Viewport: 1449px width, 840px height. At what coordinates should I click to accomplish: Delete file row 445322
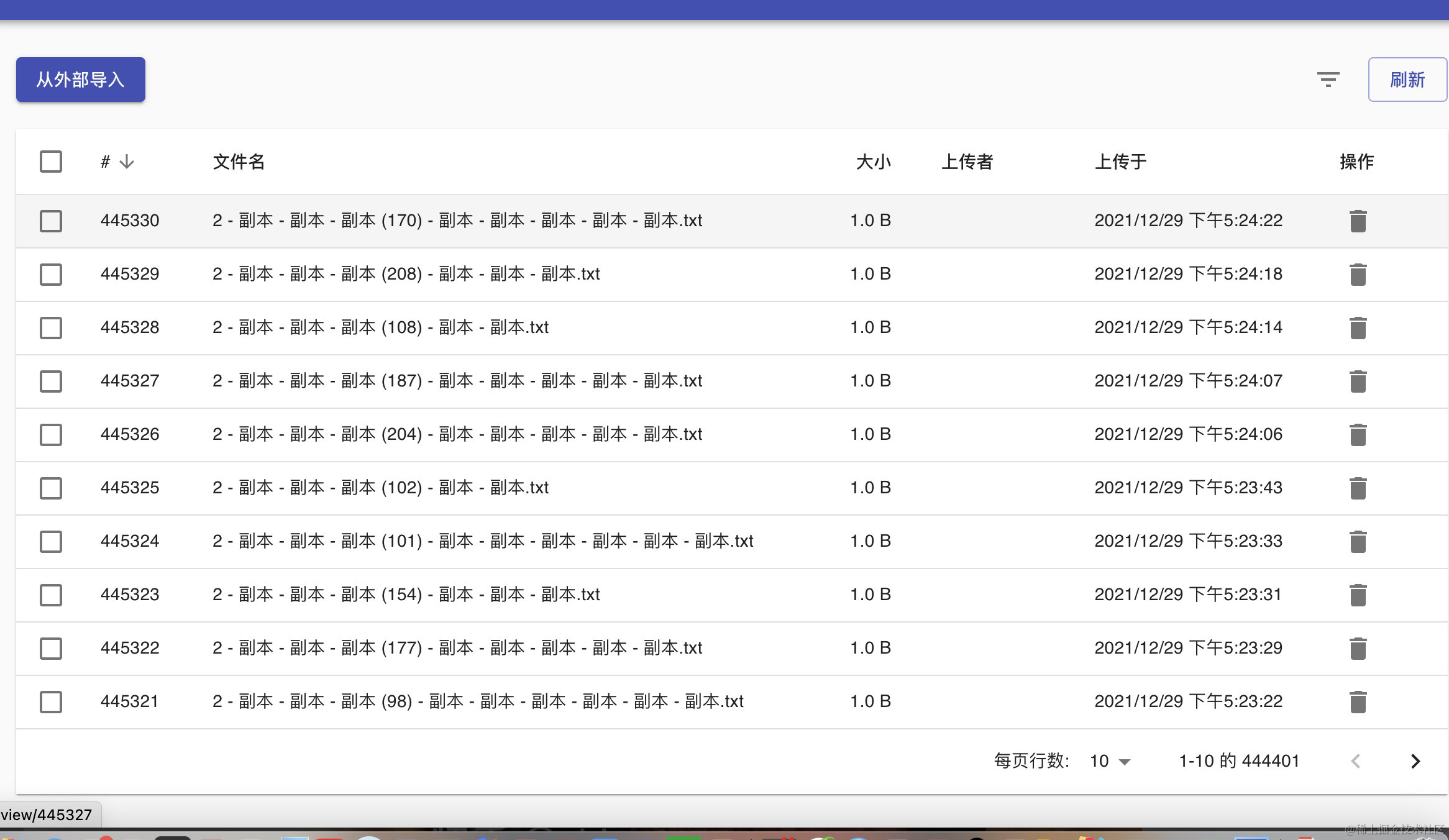pyautogui.click(x=1358, y=648)
